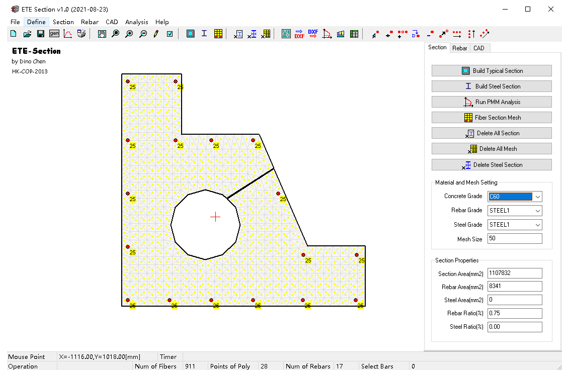Click the DXF export icon with red arrow below
The width and height of the screenshot is (574, 380).
tap(313, 34)
